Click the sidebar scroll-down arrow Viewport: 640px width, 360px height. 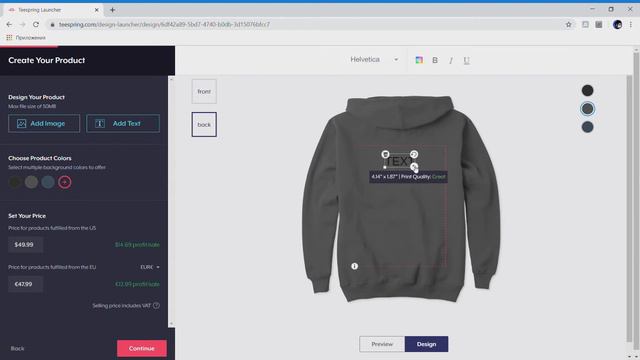pyautogui.click(x=171, y=324)
